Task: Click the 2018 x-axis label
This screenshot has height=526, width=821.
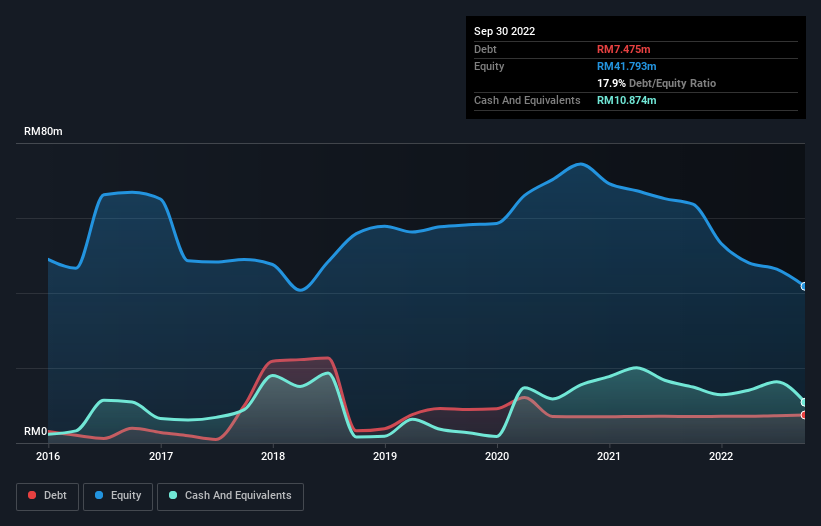Action: tap(273, 456)
